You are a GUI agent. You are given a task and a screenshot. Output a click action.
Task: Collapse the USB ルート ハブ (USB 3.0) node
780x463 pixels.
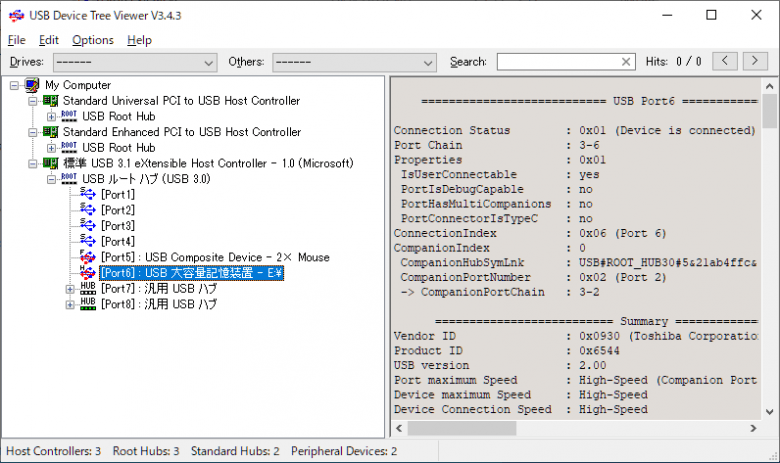[x=51, y=180]
